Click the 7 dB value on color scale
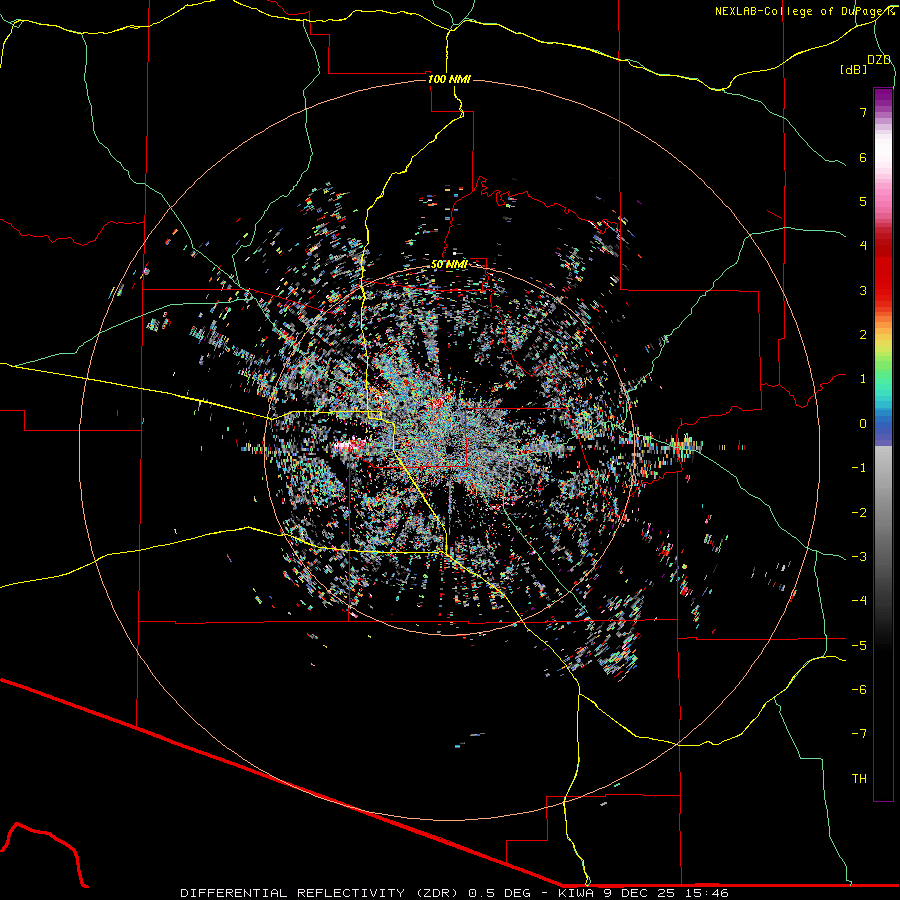Viewport: 900px width, 900px height. pyautogui.click(x=863, y=112)
